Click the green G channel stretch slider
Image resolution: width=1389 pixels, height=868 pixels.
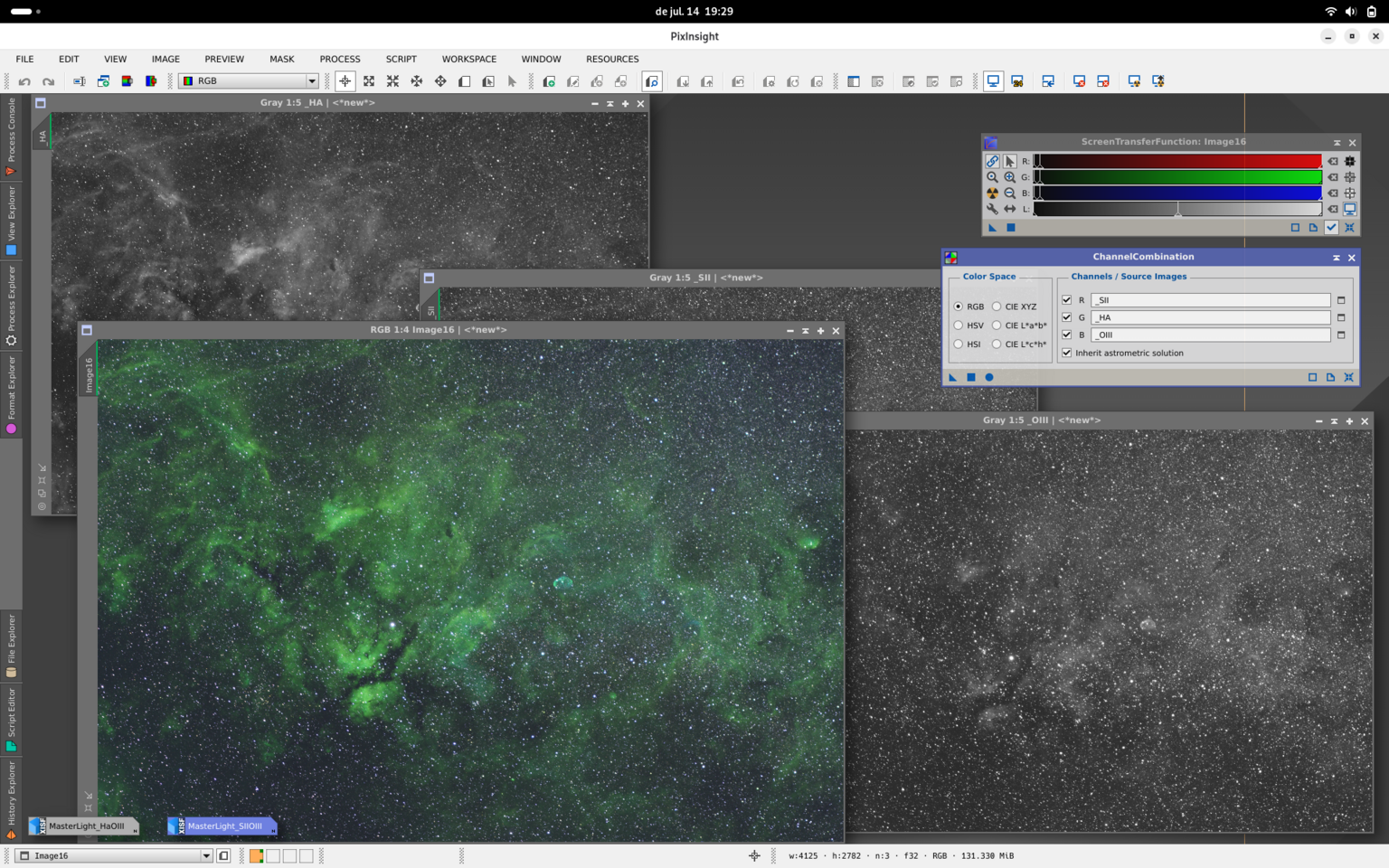[x=1177, y=177]
